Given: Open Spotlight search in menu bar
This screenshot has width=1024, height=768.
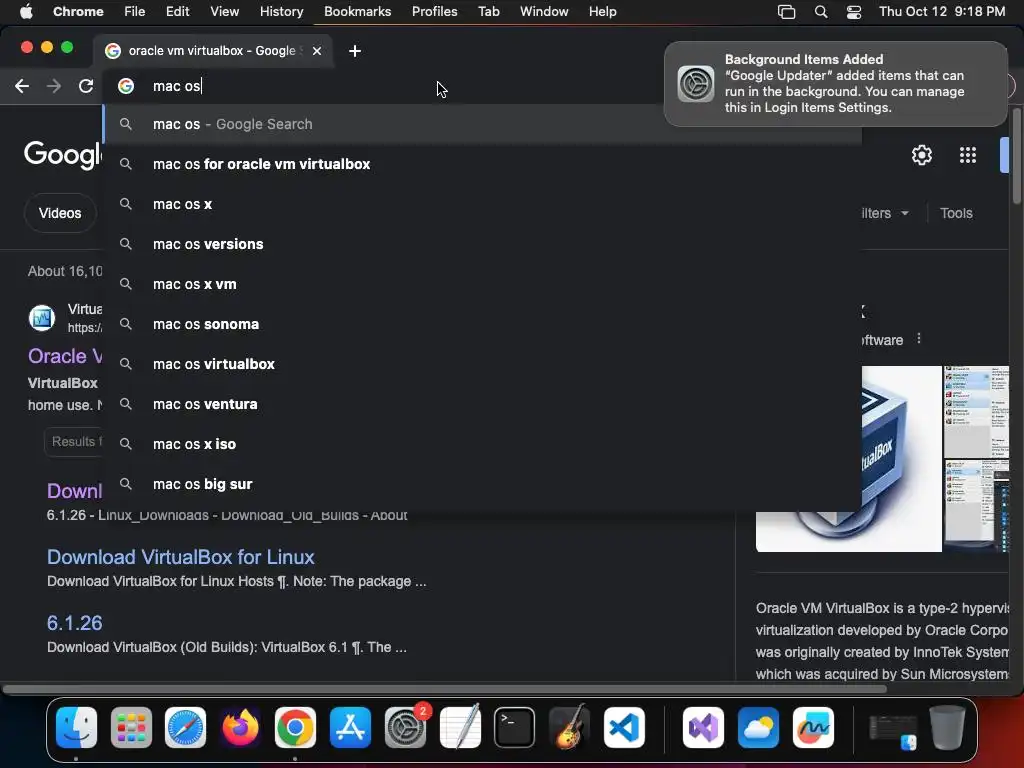Looking at the screenshot, I should coord(821,12).
